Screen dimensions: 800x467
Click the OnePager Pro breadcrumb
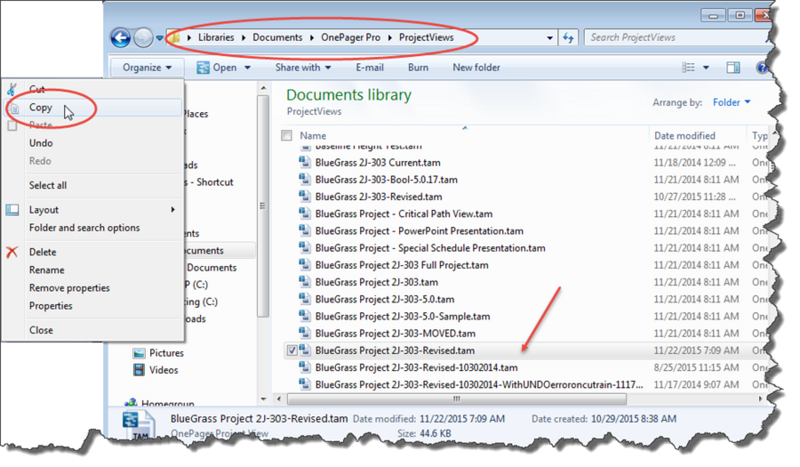(350, 37)
